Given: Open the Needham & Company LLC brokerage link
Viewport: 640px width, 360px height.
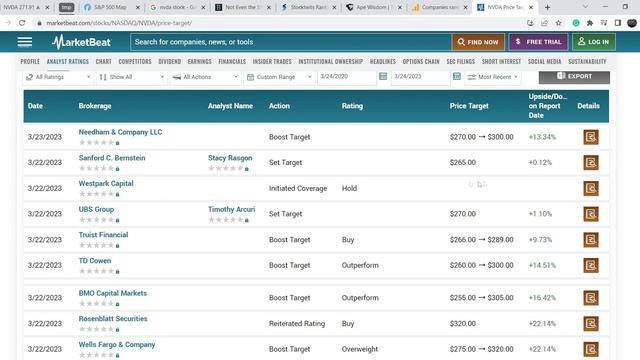Looking at the screenshot, I should point(120,132).
